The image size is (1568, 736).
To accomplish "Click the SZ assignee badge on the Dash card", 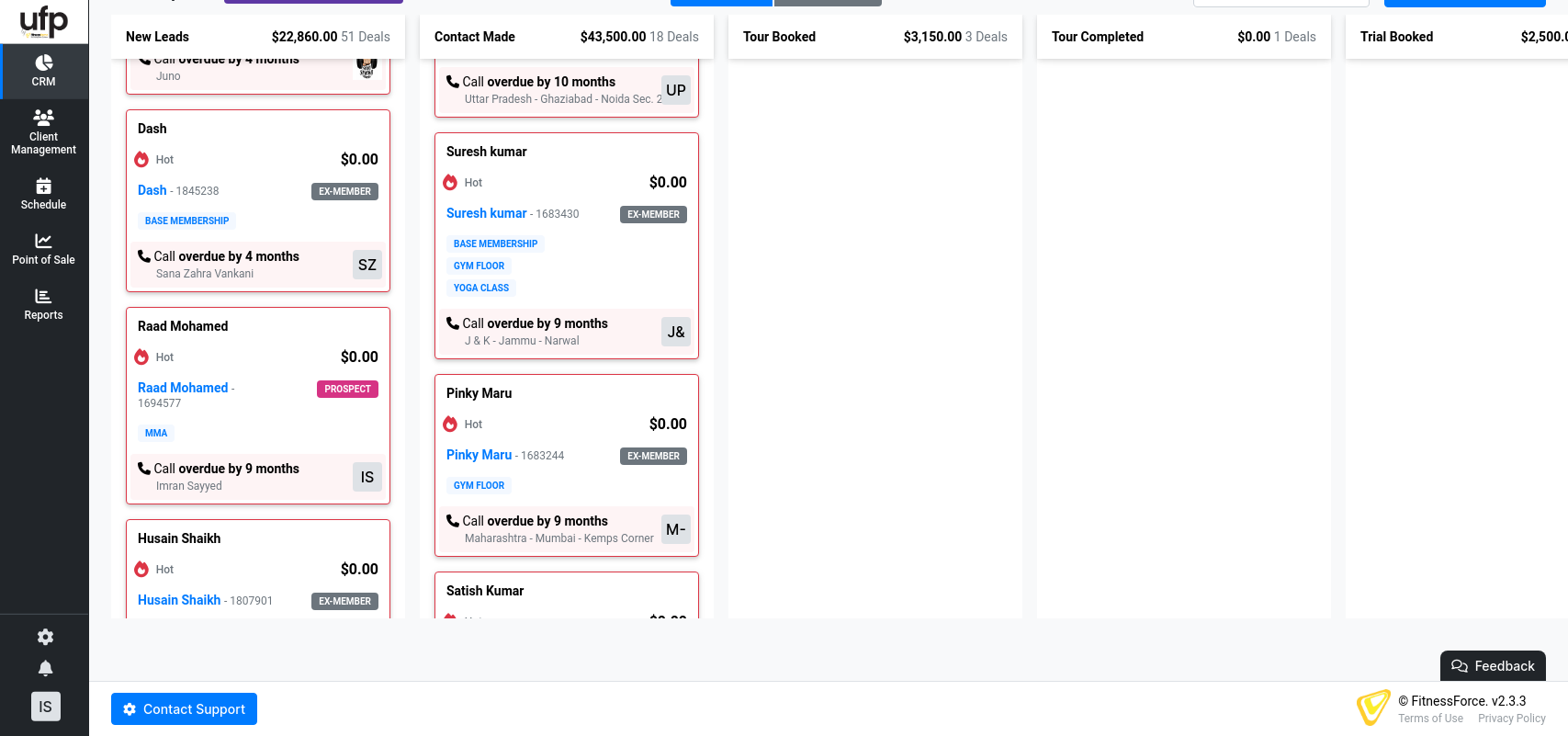I will [x=367, y=265].
